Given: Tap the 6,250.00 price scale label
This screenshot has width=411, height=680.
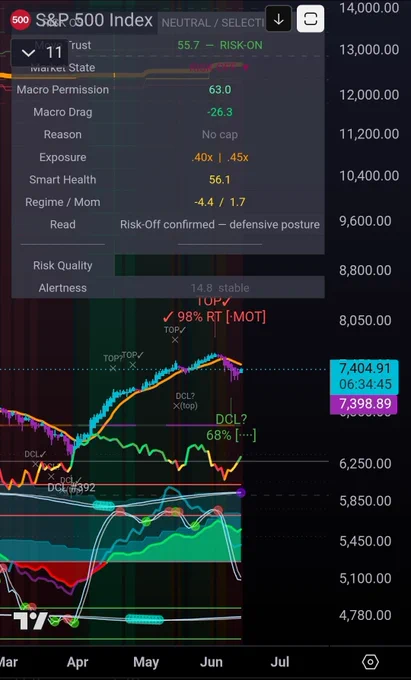Looking at the screenshot, I should click(x=365, y=464).
